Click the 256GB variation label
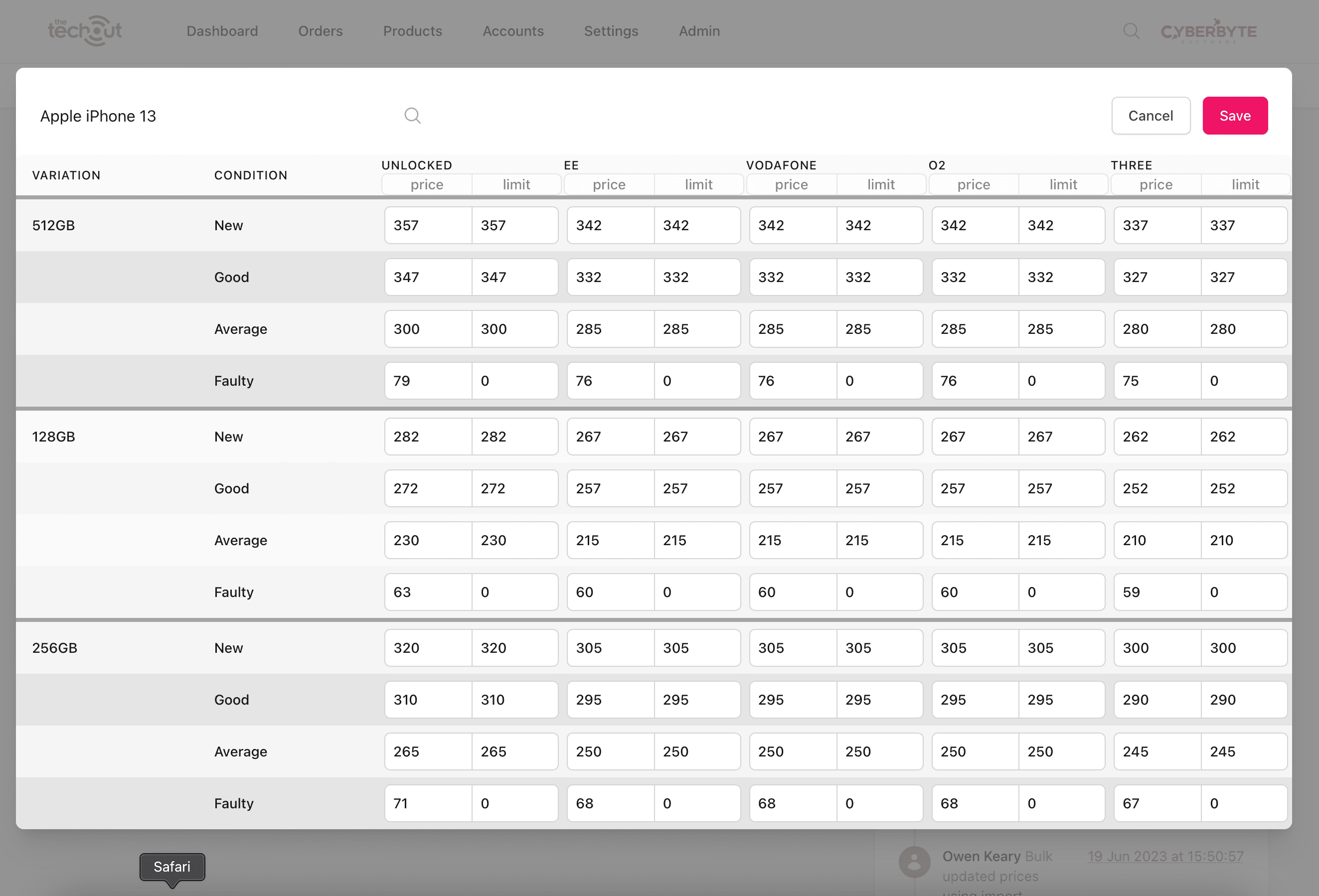The width and height of the screenshot is (1319, 896). coord(54,648)
